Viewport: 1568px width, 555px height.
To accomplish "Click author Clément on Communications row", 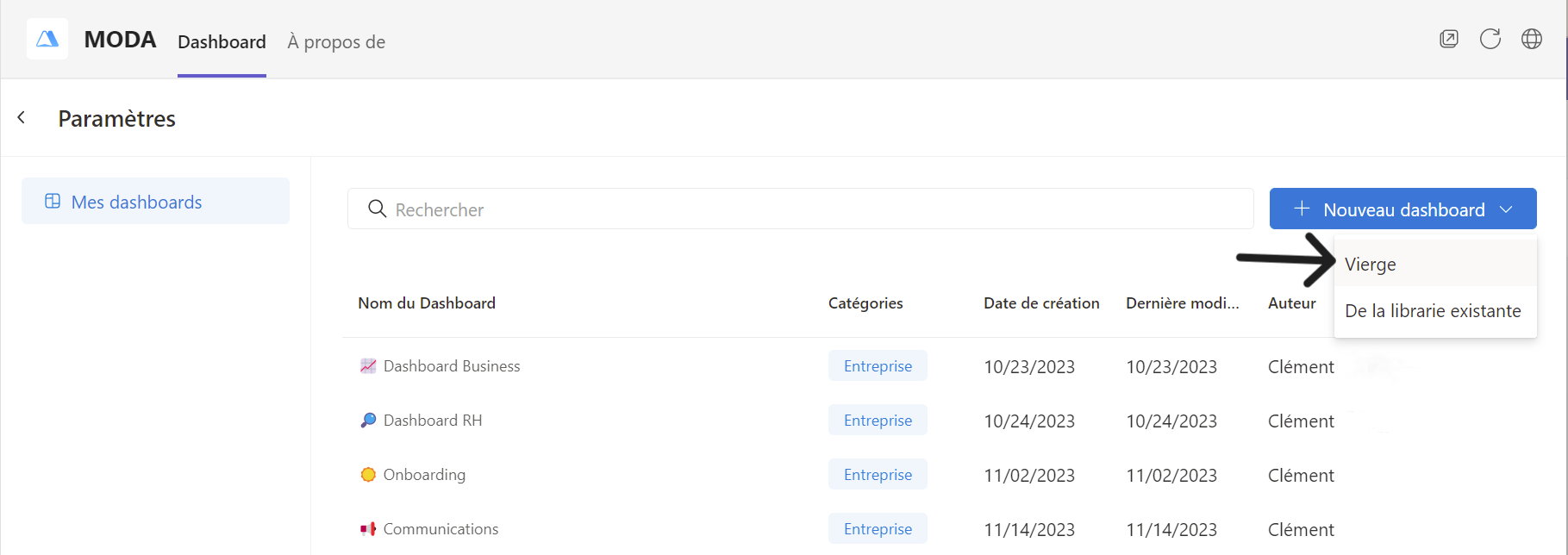I will (1301, 529).
